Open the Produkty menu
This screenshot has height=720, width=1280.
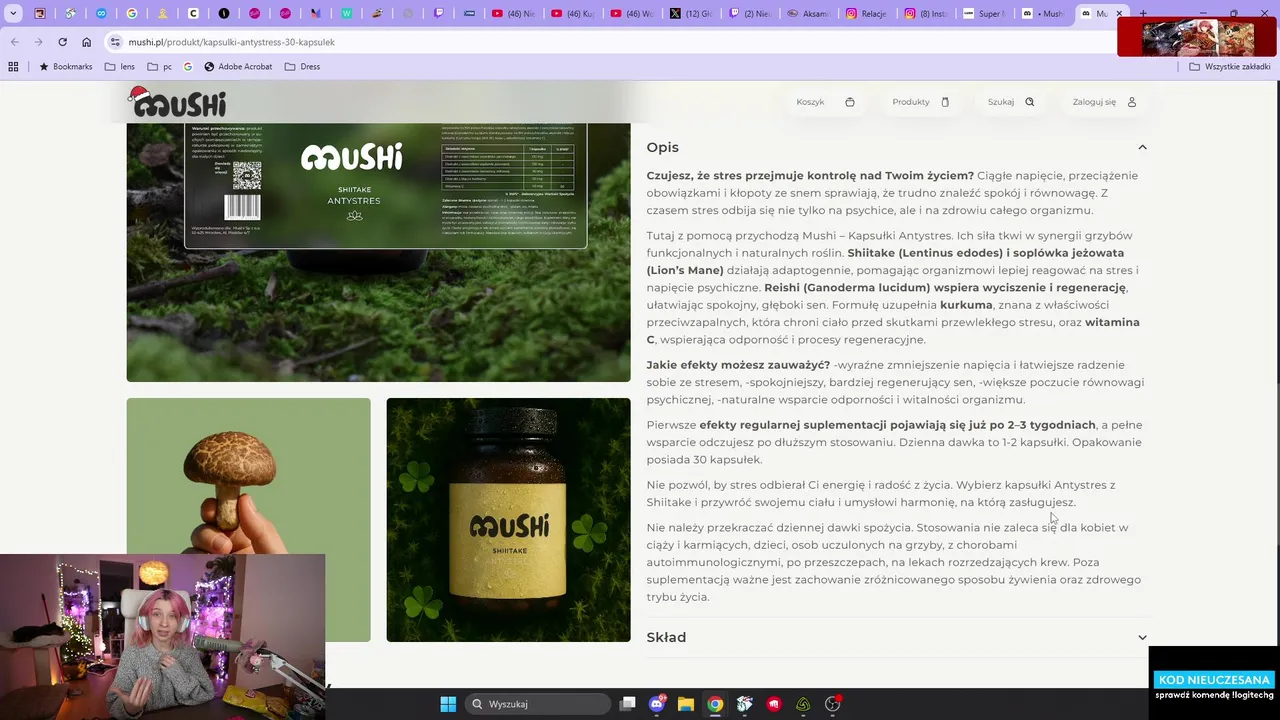[x=910, y=102]
